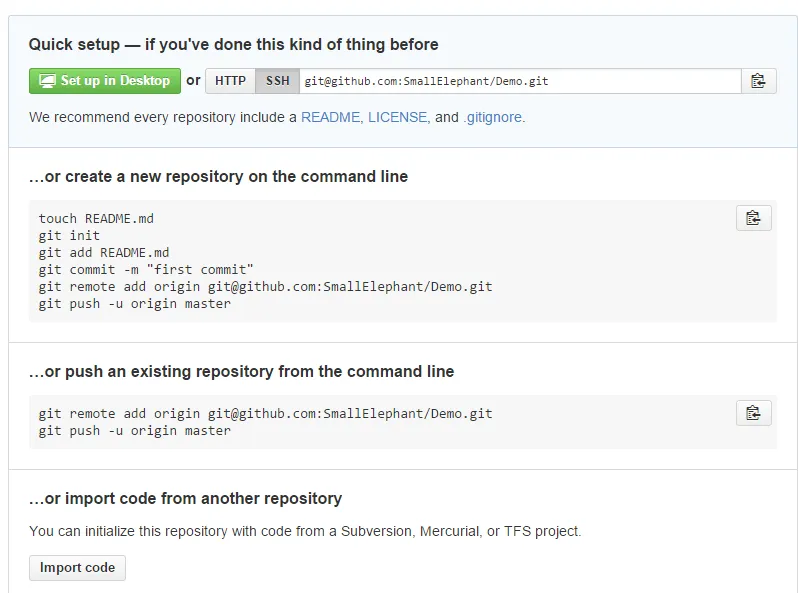Open the README link
Viewport: 798px width, 593px height.
(x=330, y=117)
